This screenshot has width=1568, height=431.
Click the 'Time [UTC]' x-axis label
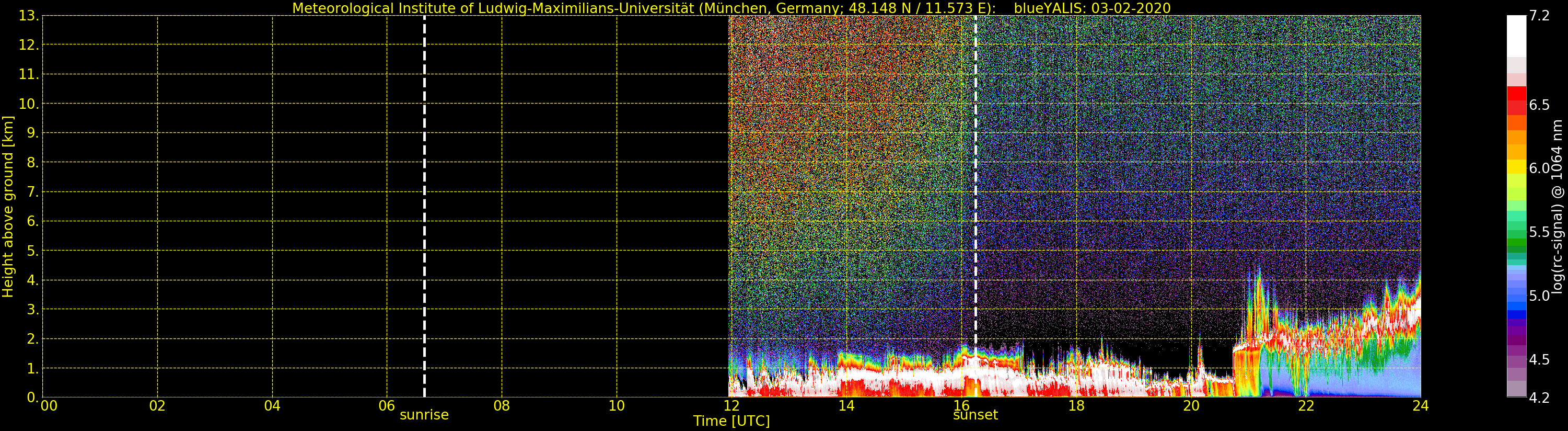(731, 421)
